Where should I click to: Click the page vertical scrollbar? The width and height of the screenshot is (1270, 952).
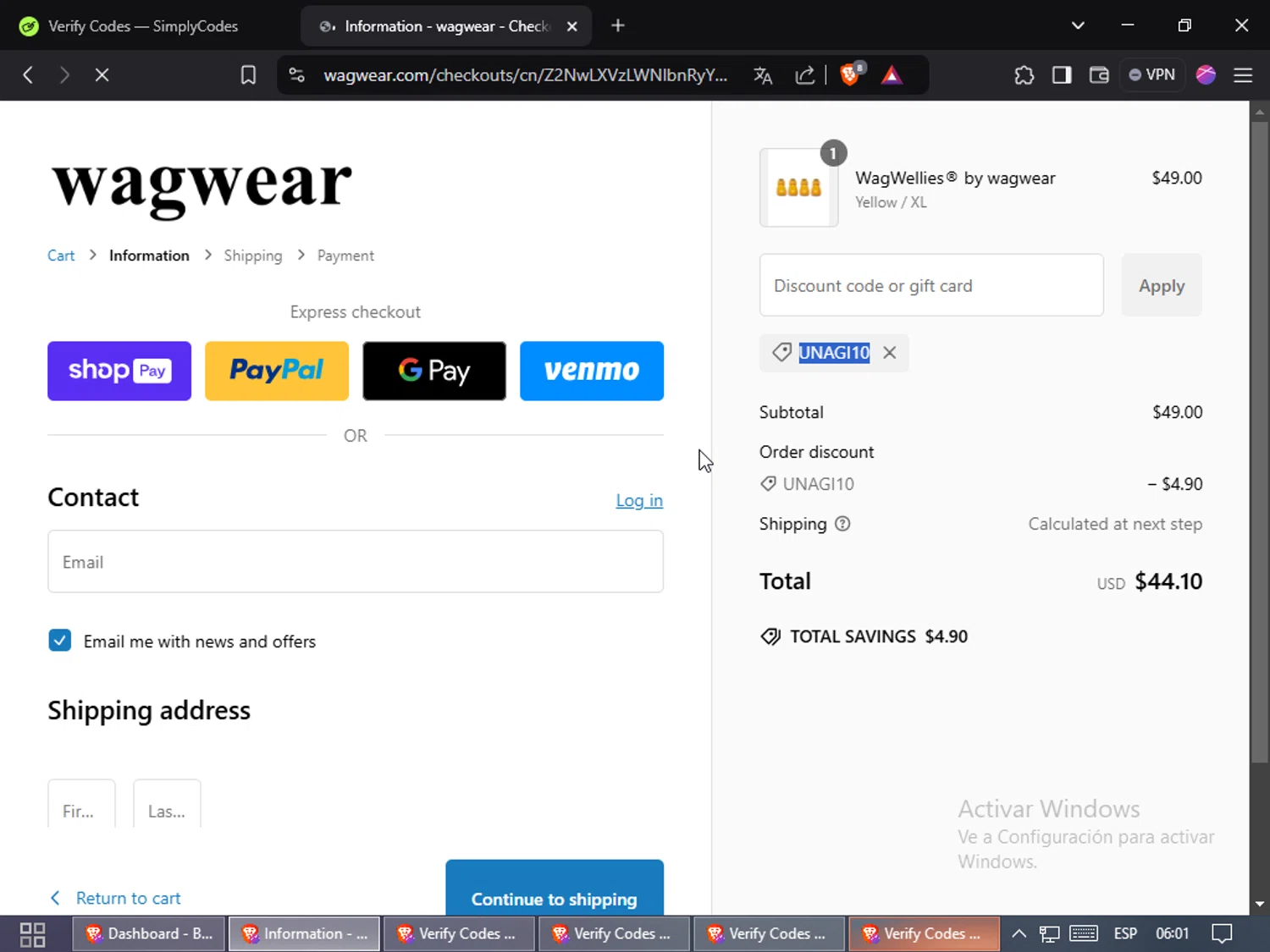point(1260,441)
